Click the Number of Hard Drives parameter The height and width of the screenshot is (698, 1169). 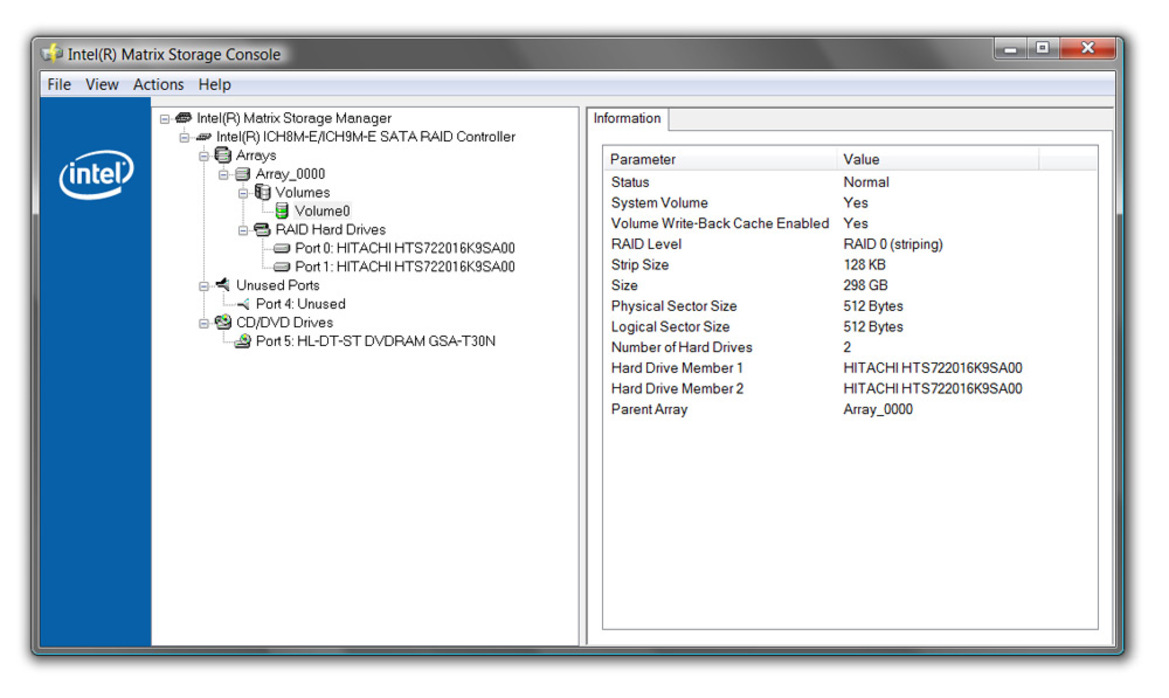tap(681, 347)
